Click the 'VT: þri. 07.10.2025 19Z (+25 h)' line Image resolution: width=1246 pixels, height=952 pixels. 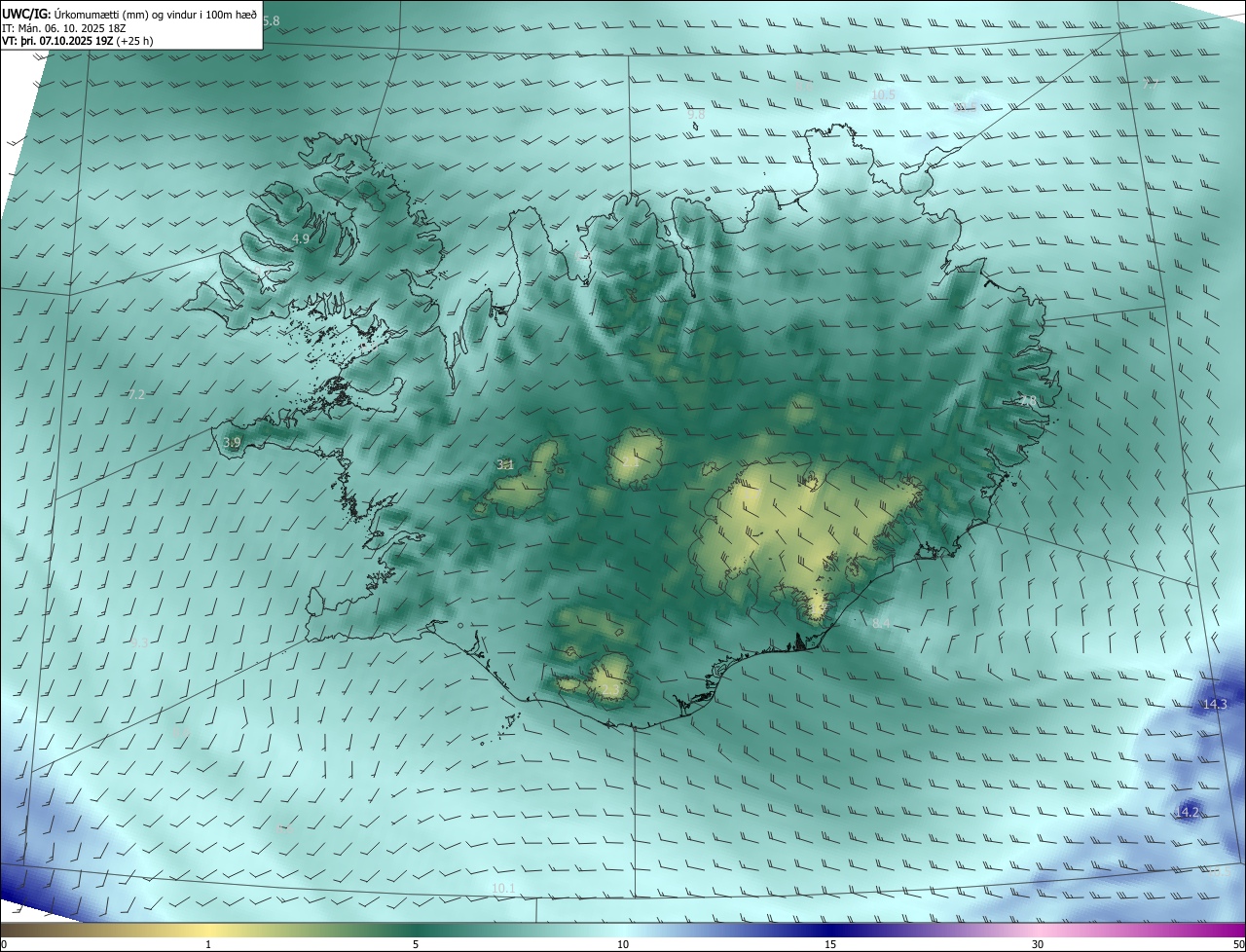tap(78, 41)
